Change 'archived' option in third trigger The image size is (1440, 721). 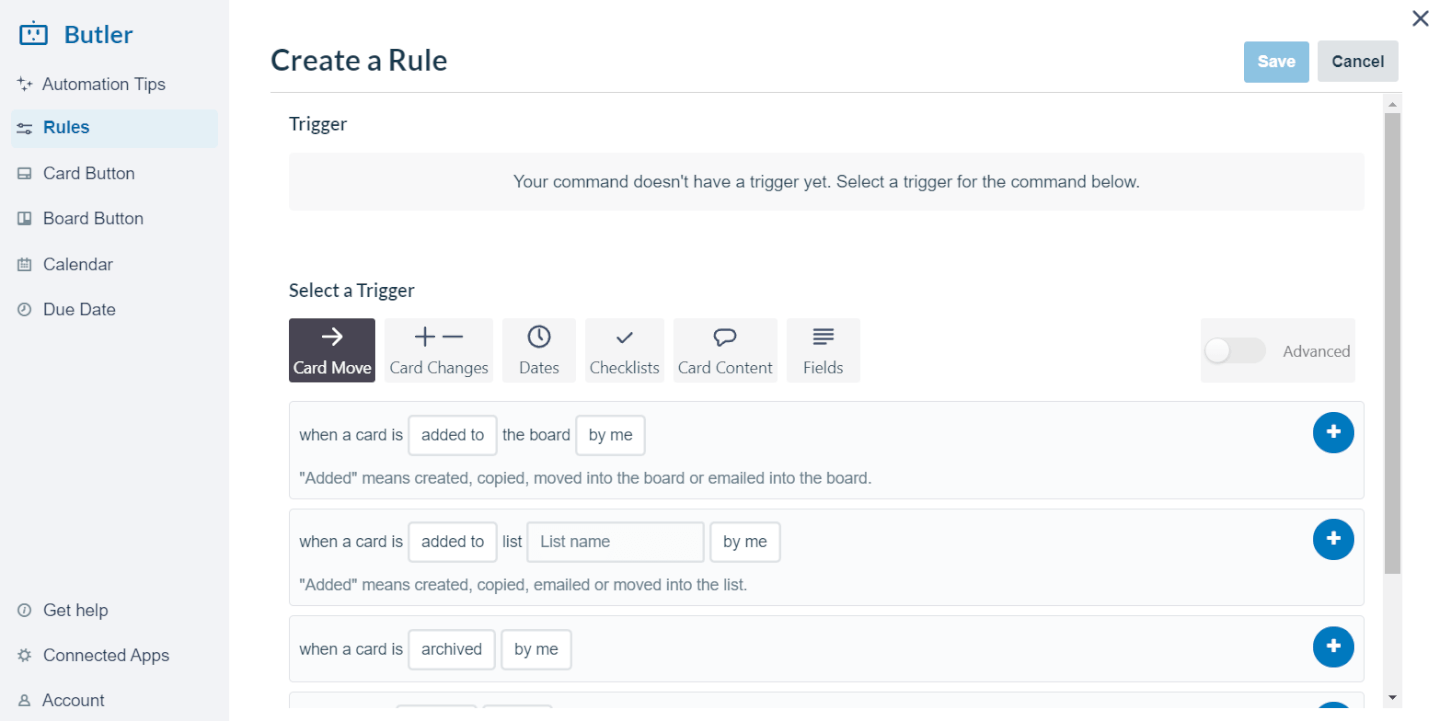click(451, 649)
